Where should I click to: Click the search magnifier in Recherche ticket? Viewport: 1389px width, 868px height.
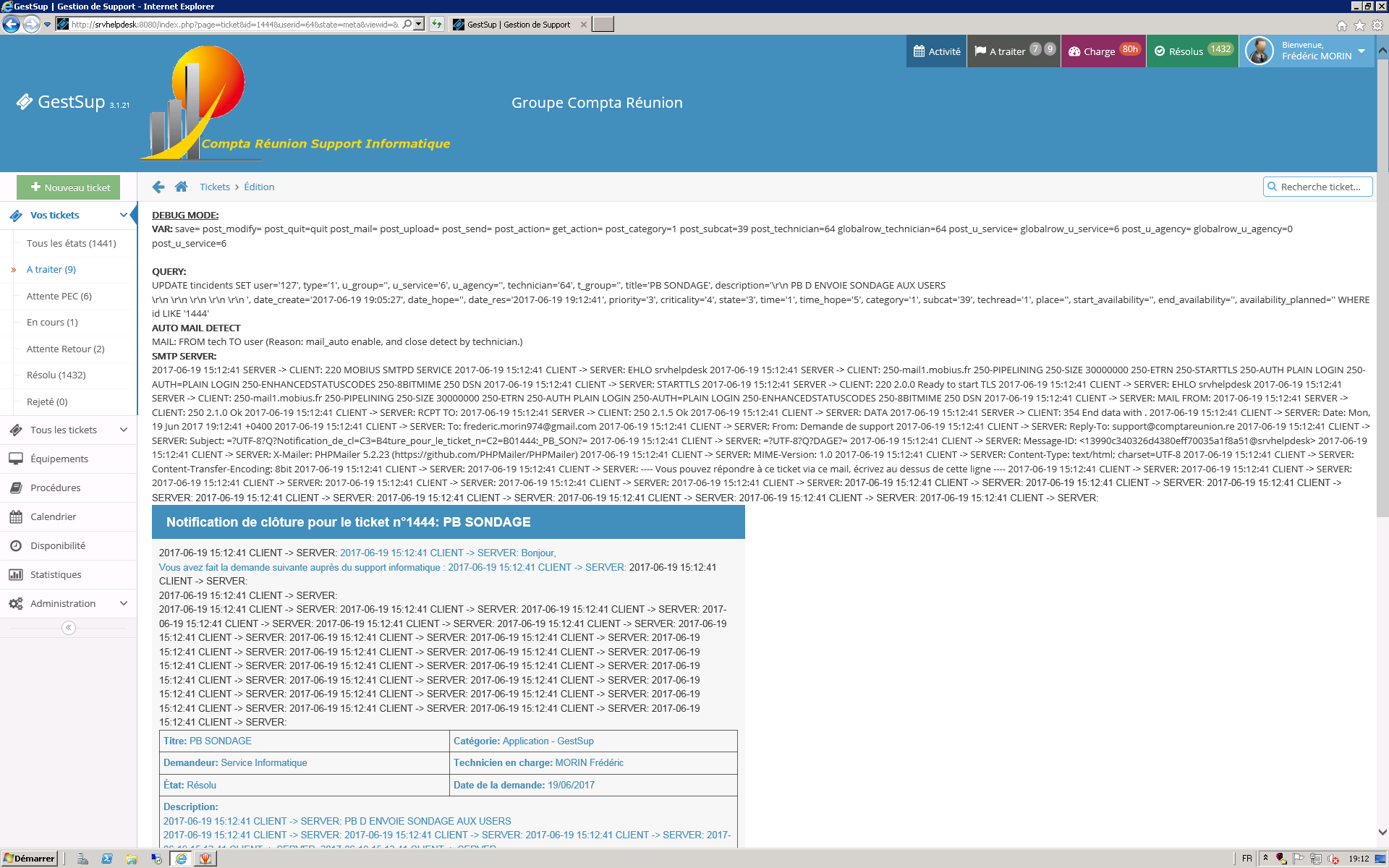tap(1273, 187)
